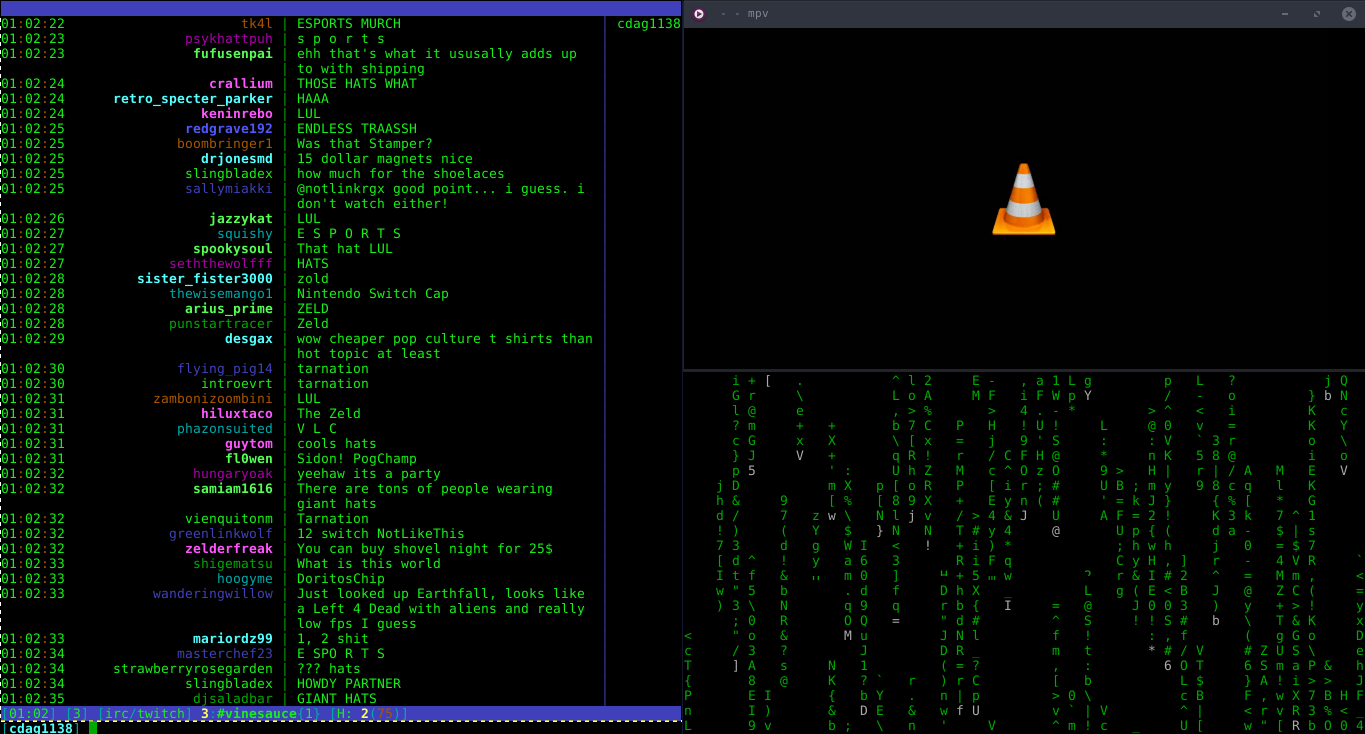Click username introevrt
The width and height of the screenshot is (1365, 734).
tap(237, 384)
